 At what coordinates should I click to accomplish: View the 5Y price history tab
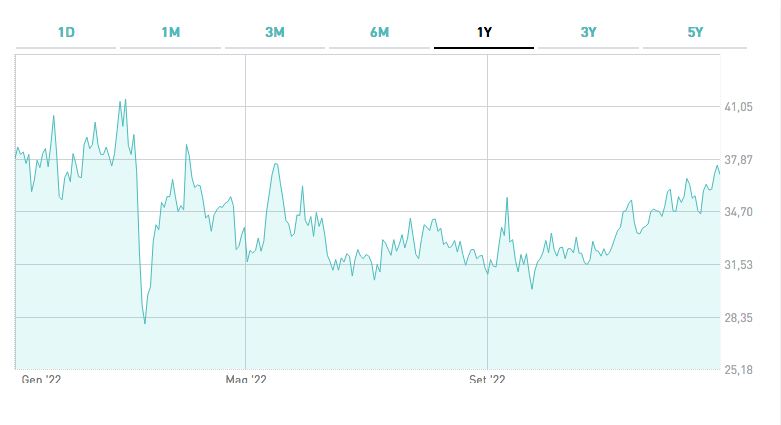pos(696,32)
